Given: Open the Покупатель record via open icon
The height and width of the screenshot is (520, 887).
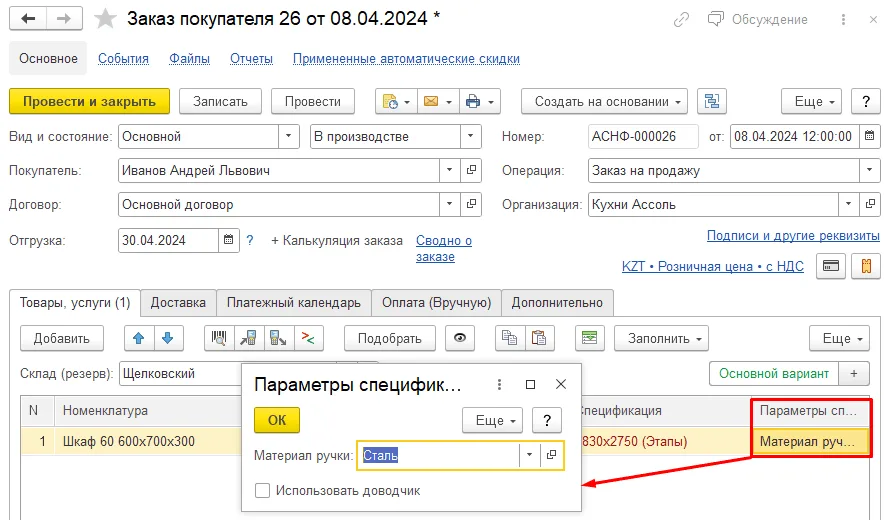Looking at the screenshot, I should pyautogui.click(x=471, y=170).
